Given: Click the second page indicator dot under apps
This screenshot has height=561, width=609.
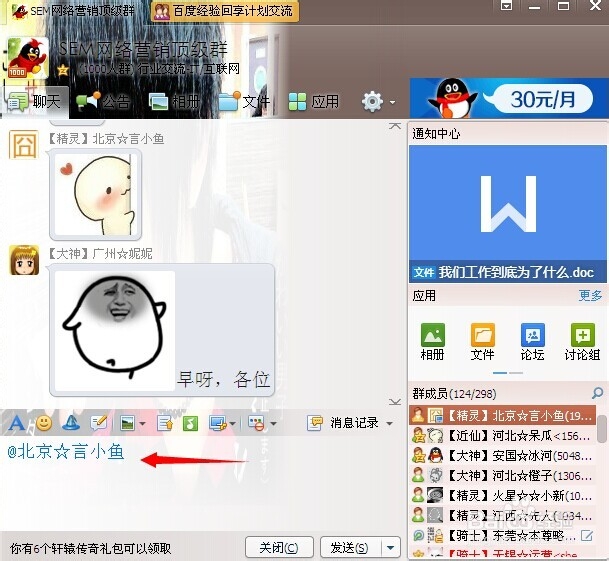Looking at the screenshot, I should coord(516,373).
